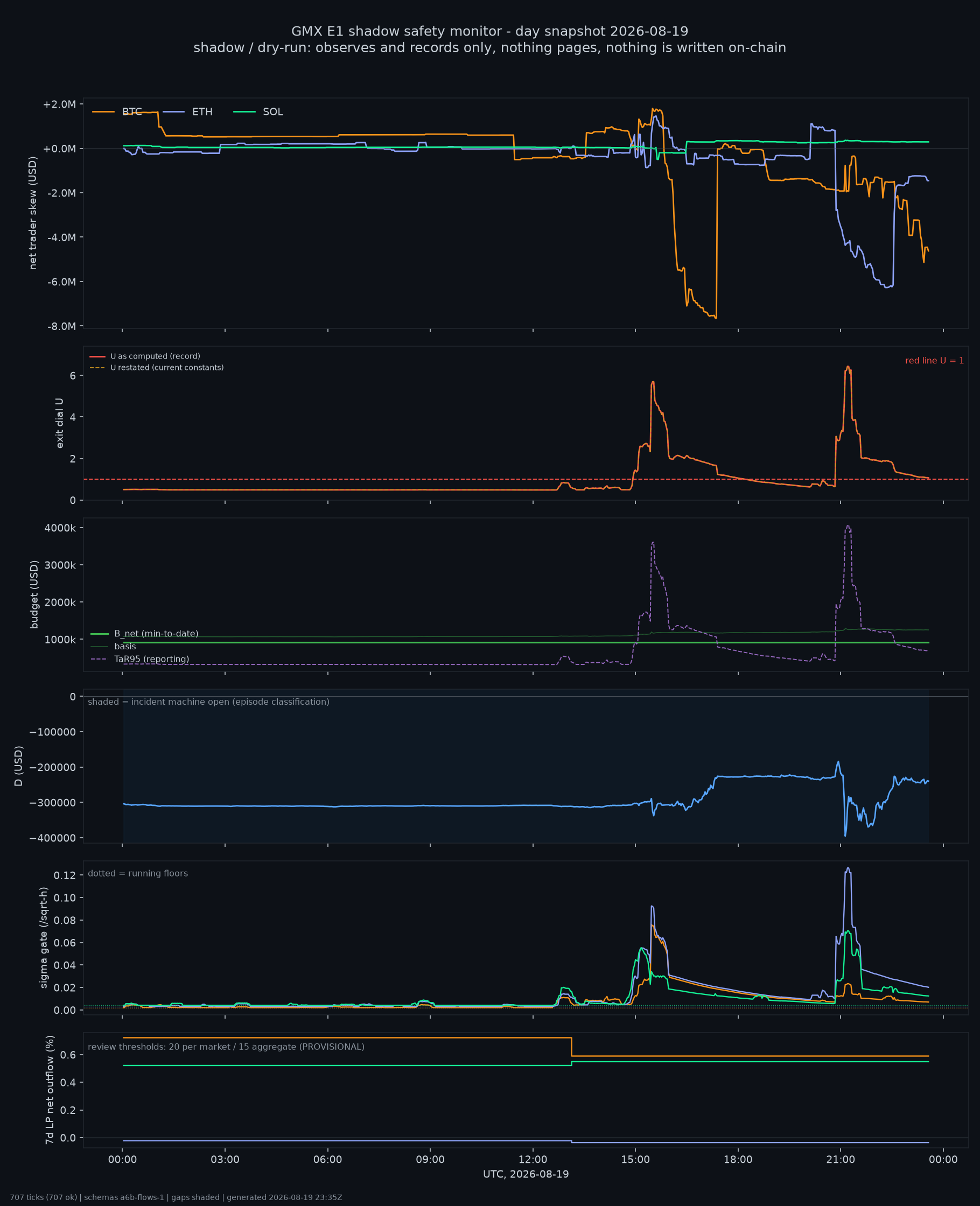This screenshot has width=980, height=1206.
Task: Click the '−200000' tick on the D axis
Action: [x=53, y=768]
